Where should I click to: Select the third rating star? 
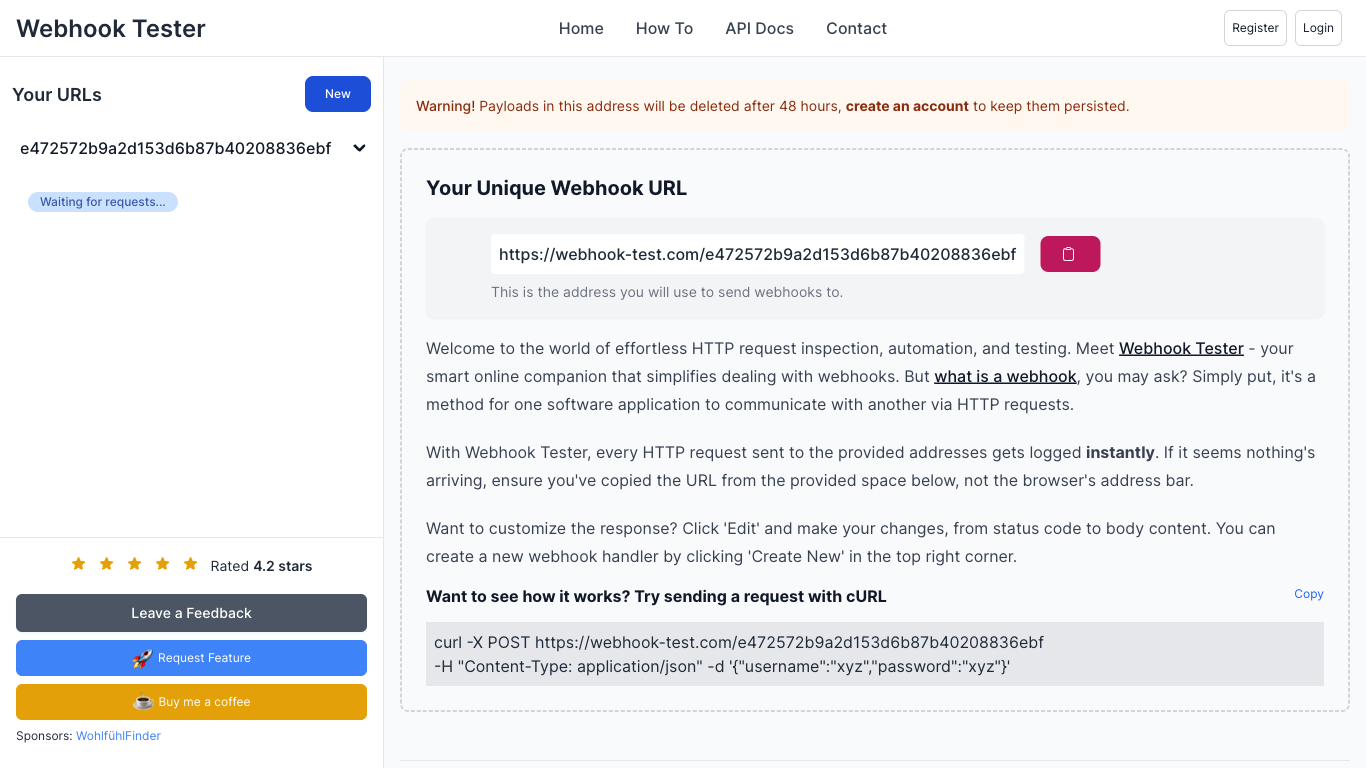click(x=135, y=564)
